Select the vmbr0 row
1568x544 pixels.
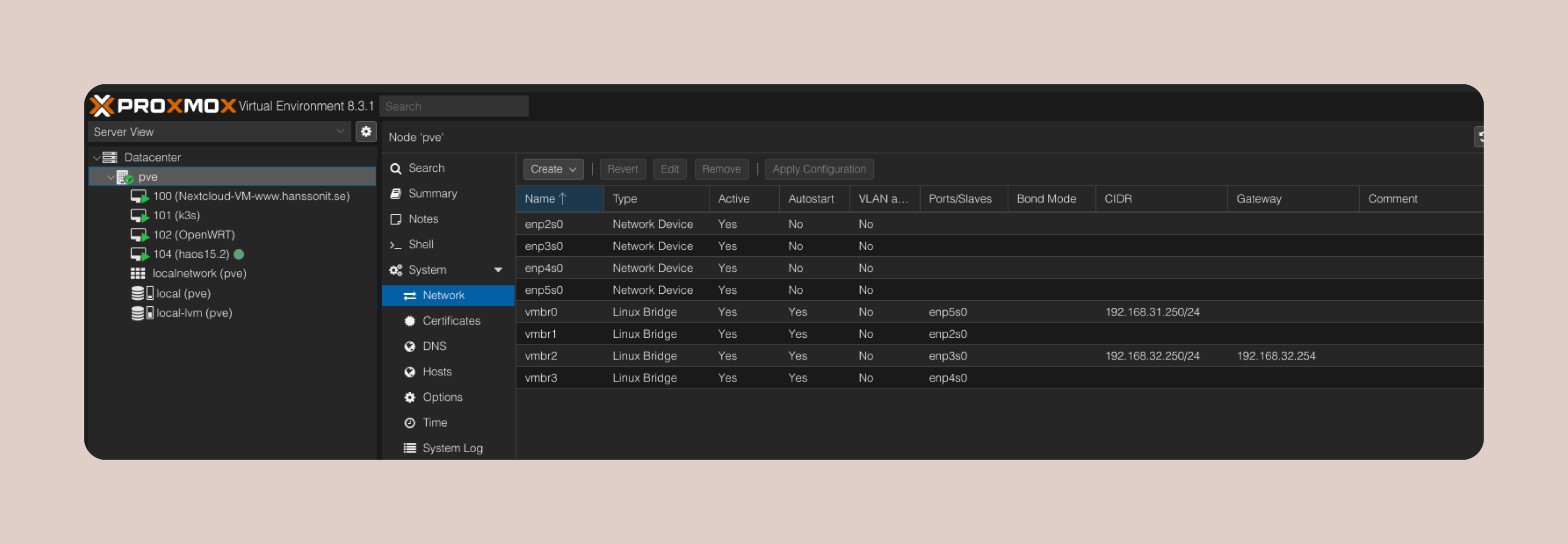click(x=1000, y=312)
